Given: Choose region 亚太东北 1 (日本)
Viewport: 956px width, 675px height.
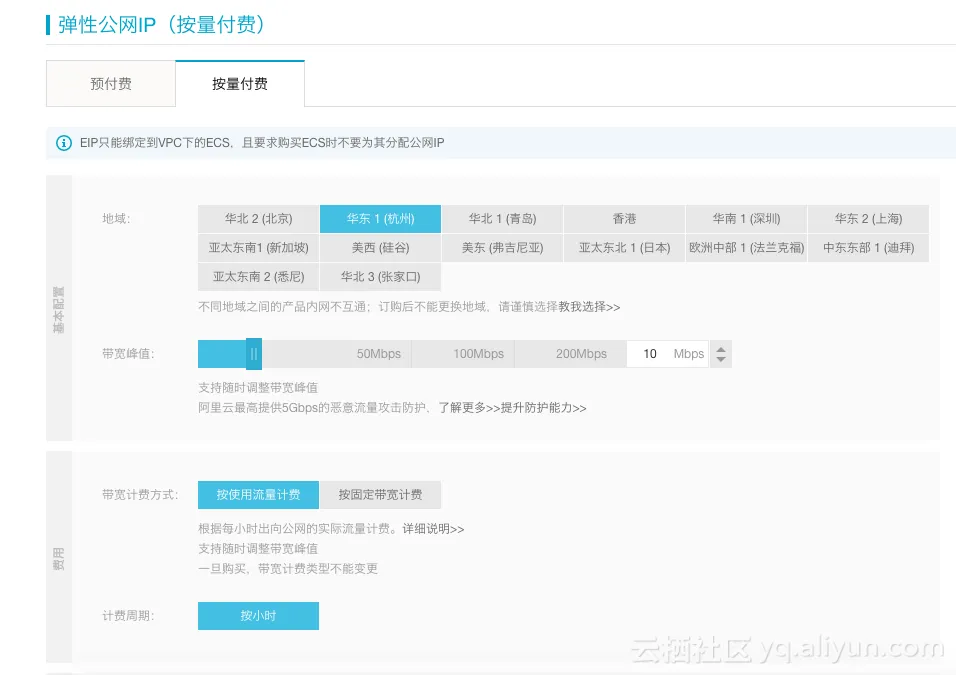Looking at the screenshot, I should [x=624, y=248].
